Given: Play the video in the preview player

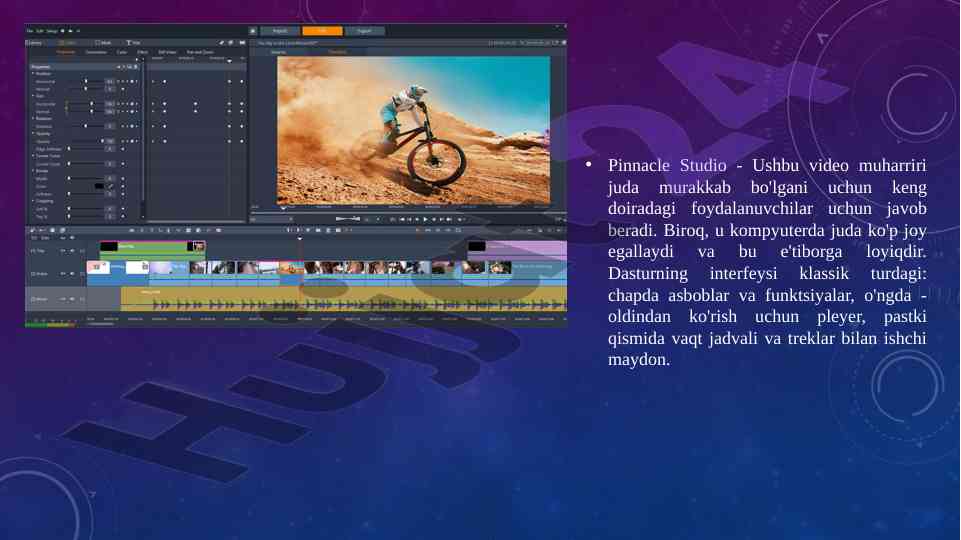Looking at the screenshot, I should [425, 219].
